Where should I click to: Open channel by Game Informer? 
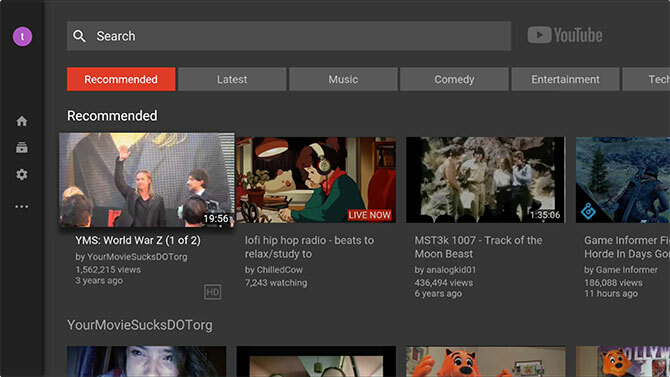tap(621, 270)
